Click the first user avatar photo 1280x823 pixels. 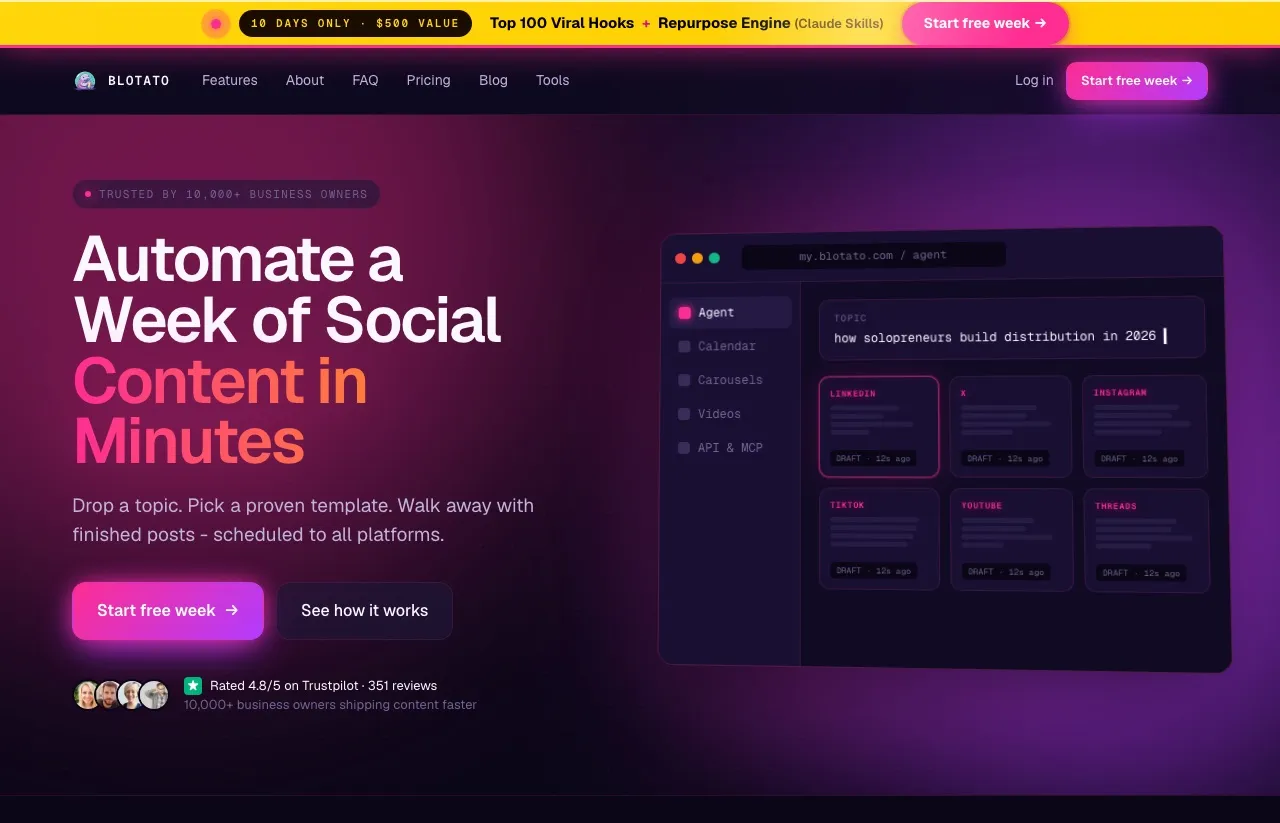point(88,694)
